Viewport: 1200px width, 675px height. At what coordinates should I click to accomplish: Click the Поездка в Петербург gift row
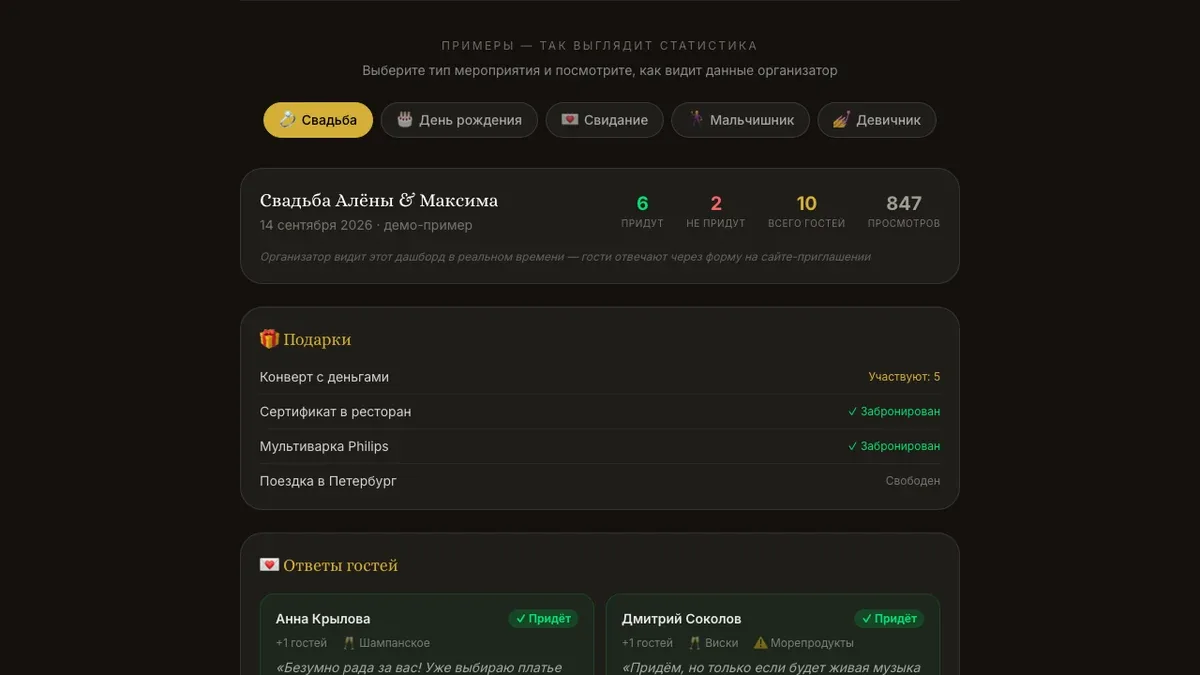(x=600, y=481)
